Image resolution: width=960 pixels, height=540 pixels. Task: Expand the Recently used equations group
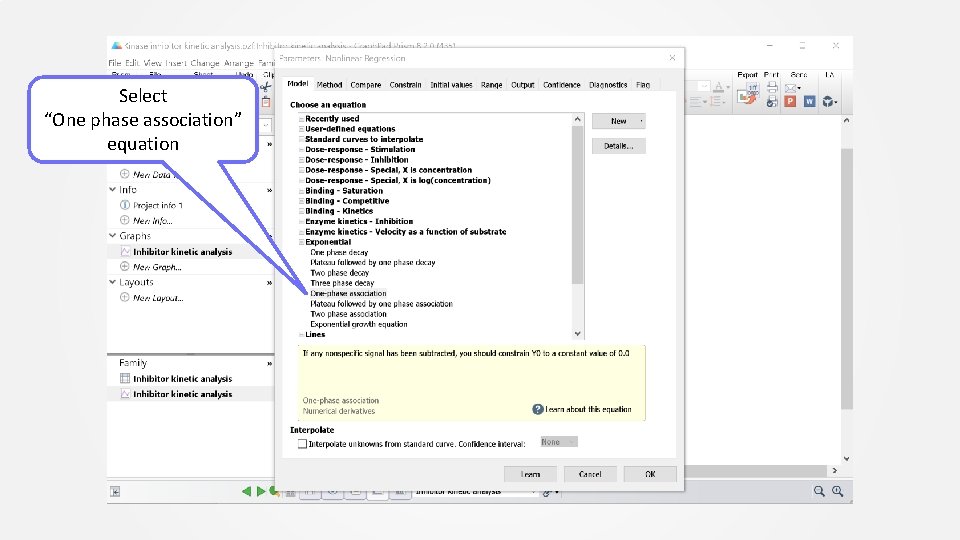(x=301, y=119)
